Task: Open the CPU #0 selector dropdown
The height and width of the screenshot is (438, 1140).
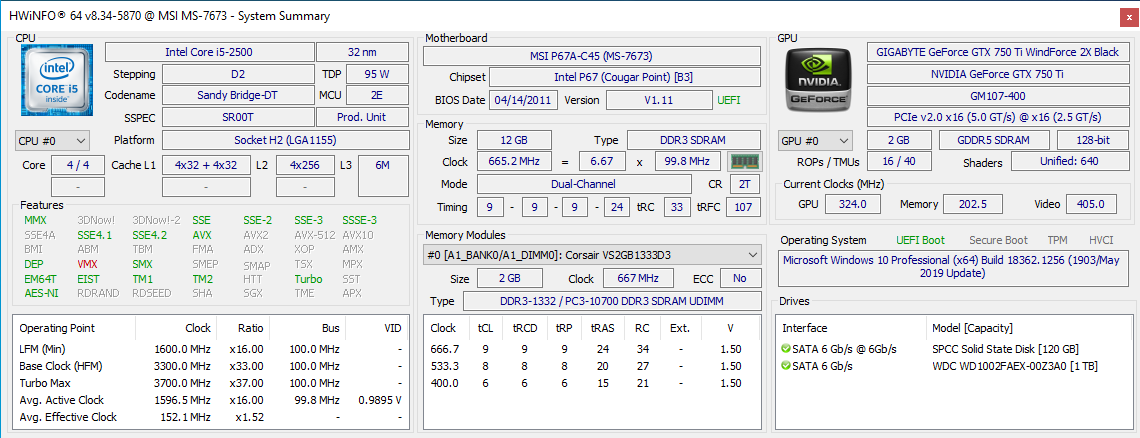Action: click(x=53, y=141)
